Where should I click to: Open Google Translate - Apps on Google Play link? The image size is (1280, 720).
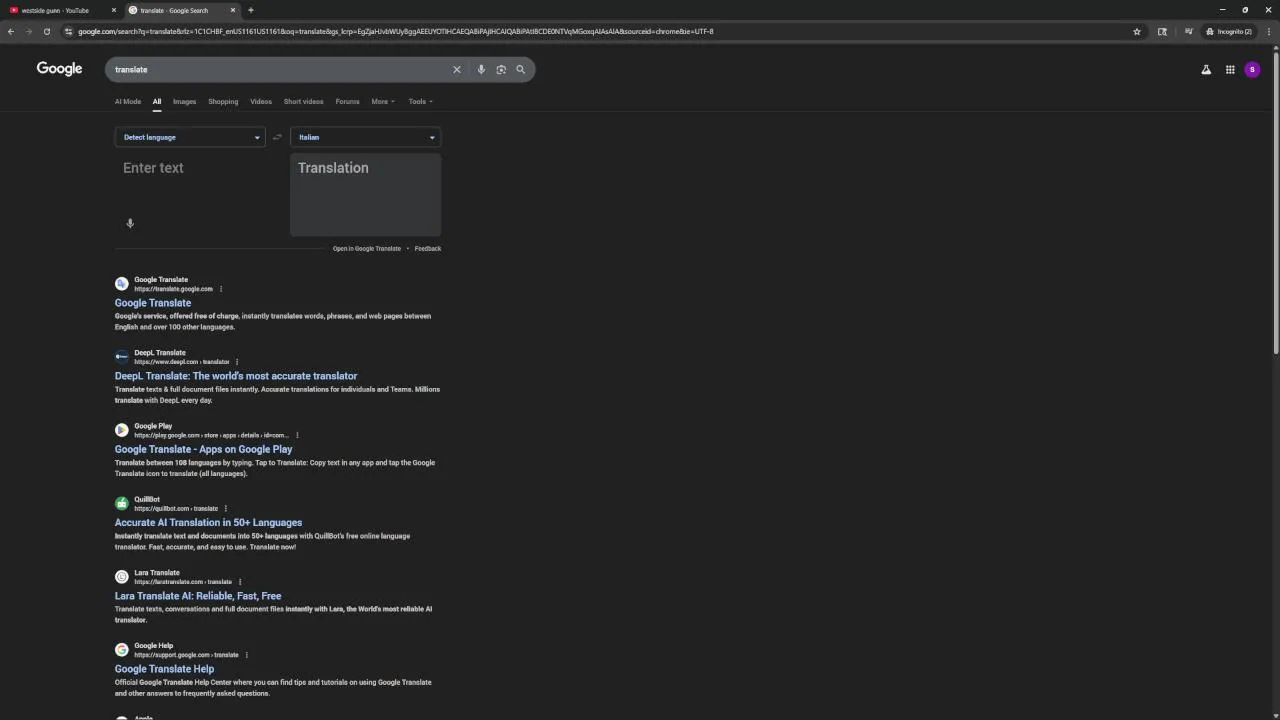click(x=204, y=449)
